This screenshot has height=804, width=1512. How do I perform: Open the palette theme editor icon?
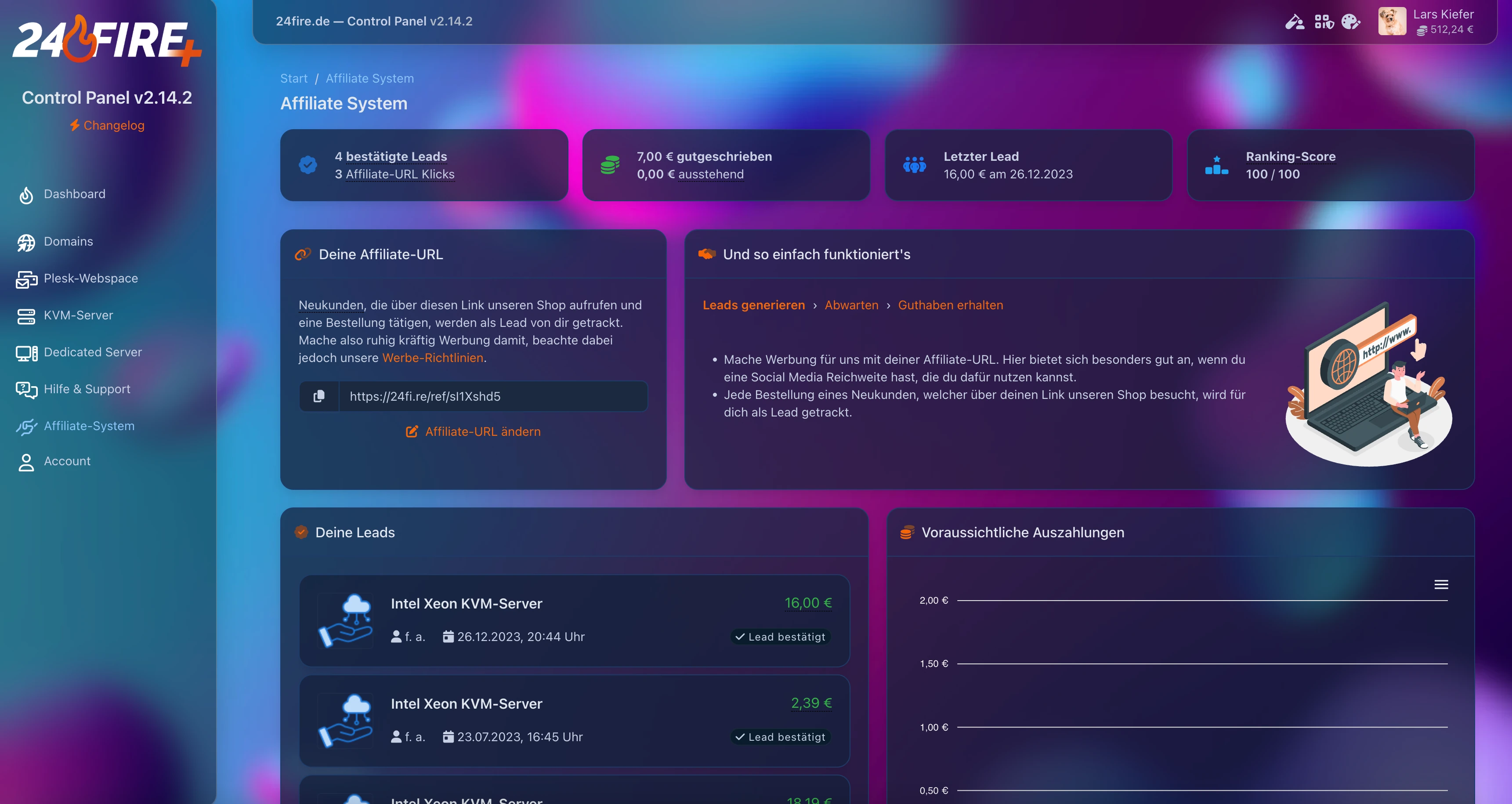(x=1351, y=22)
